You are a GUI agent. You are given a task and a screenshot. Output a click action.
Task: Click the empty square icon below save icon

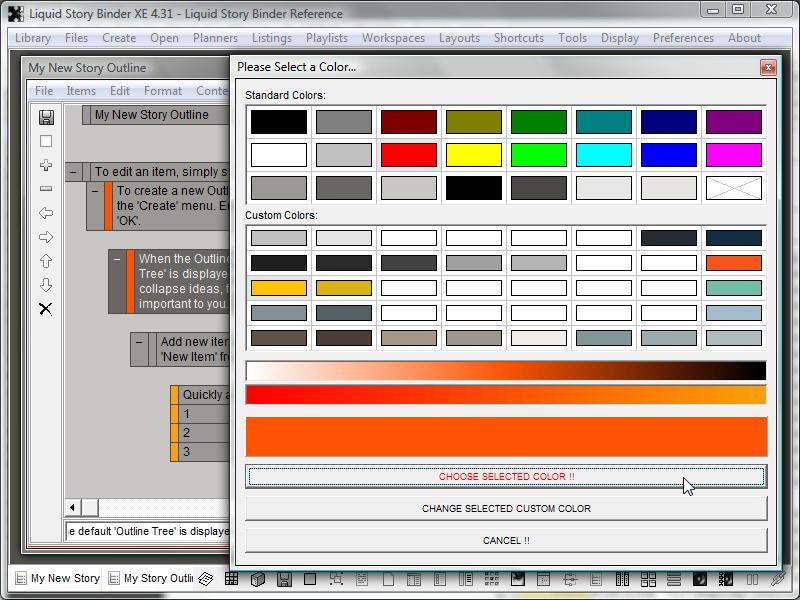pyautogui.click(x=46, y=141)
